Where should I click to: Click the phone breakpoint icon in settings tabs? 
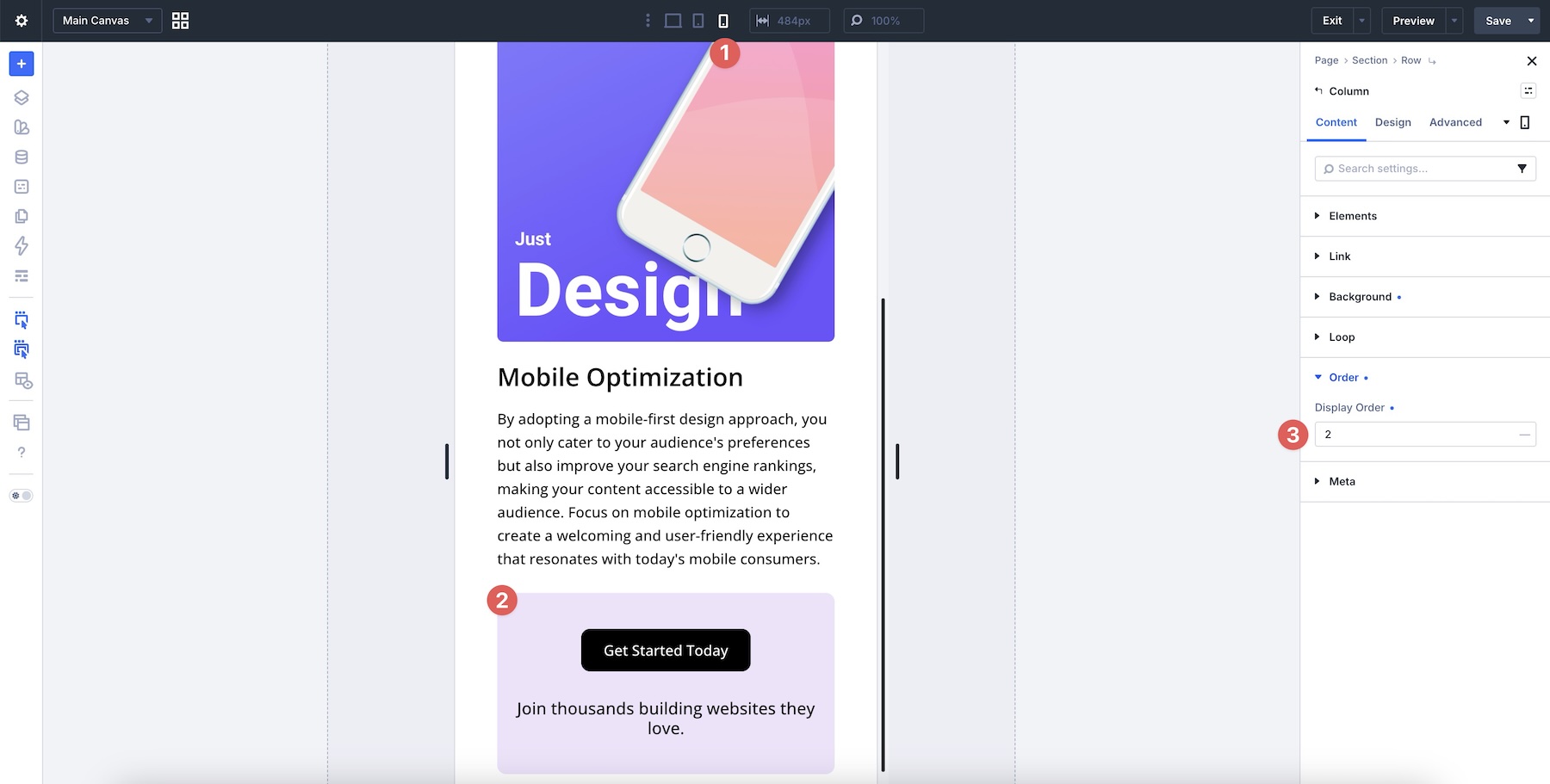(1525, 122)
